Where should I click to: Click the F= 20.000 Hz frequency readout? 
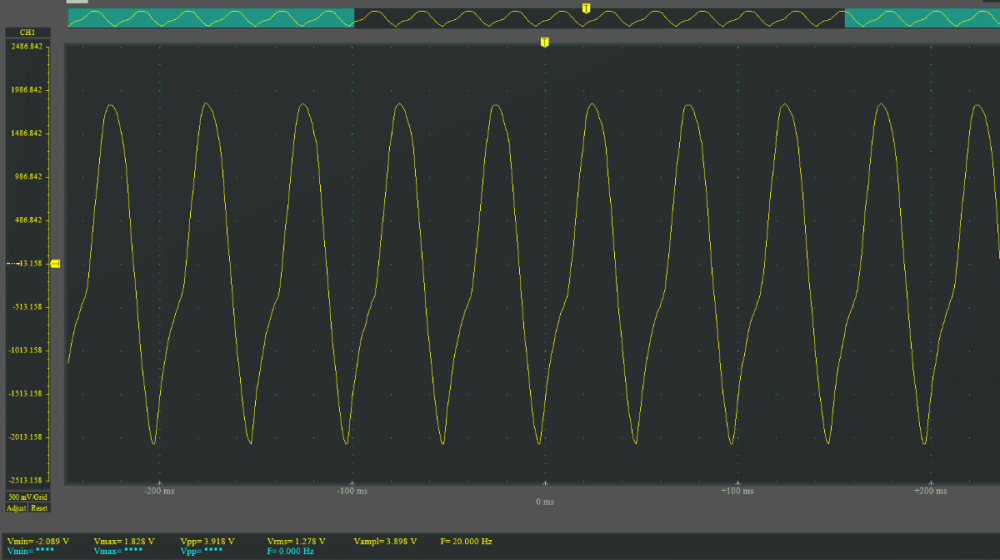(466, 541)
